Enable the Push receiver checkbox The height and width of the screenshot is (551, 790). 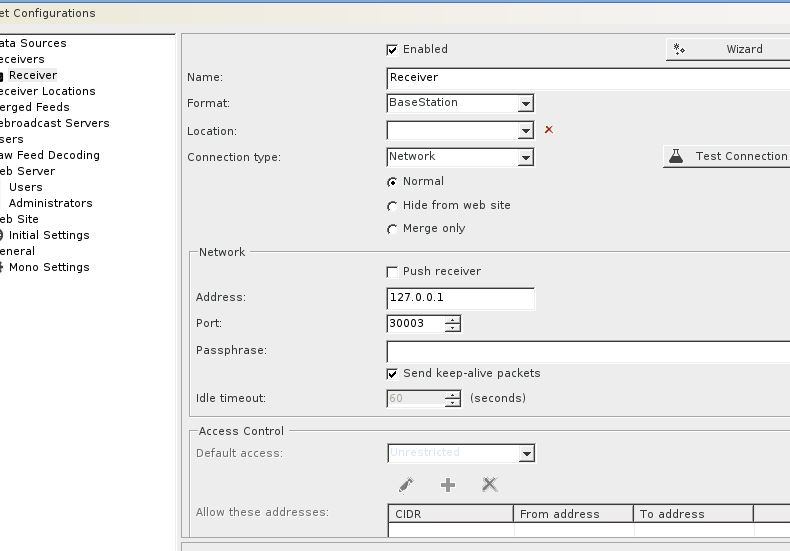pyautogui.click(x=392, y=271)
